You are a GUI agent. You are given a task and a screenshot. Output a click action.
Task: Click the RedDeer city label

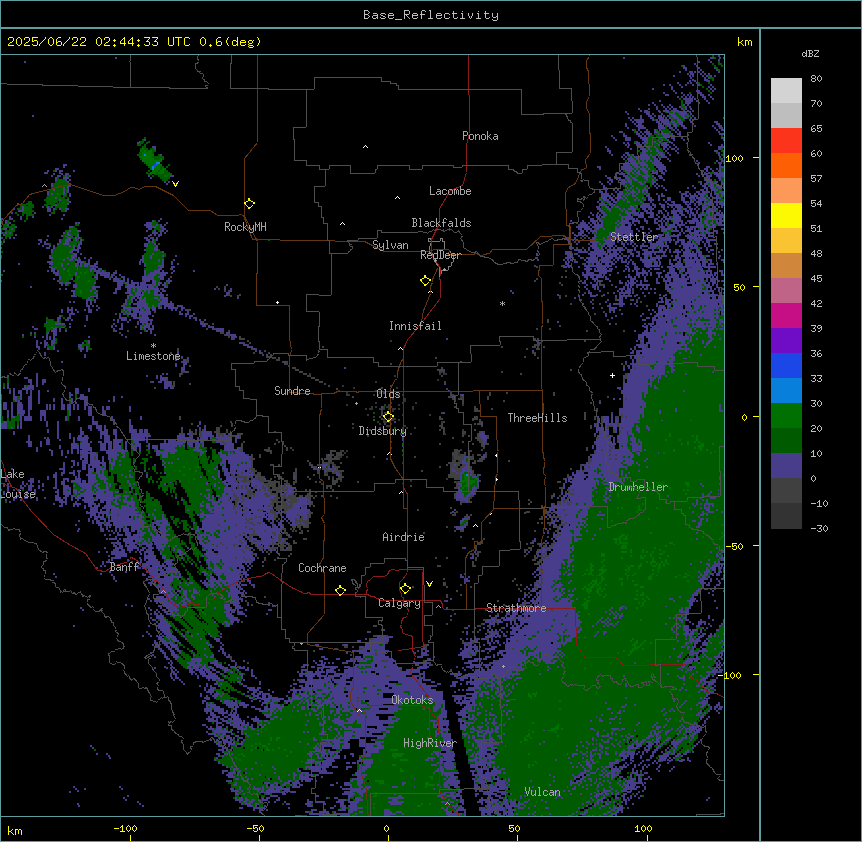(x=440, y=255)
